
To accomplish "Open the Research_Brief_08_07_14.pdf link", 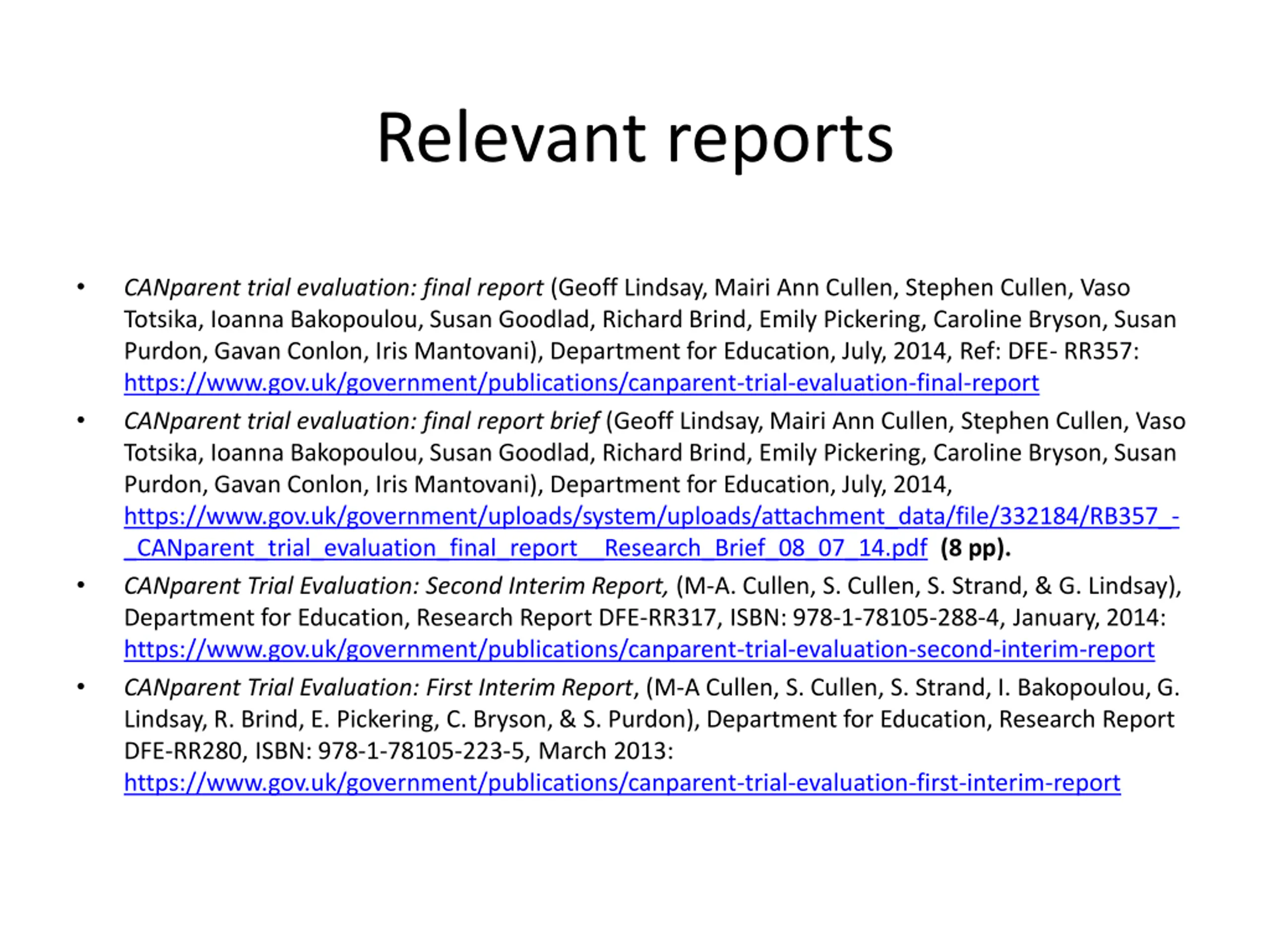I will pos(525,548).
